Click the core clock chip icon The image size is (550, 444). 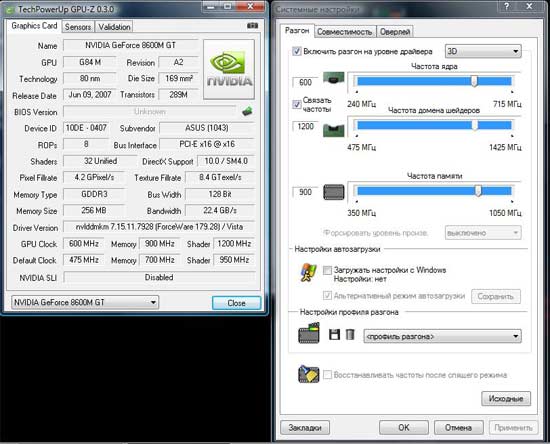click(334, 78)
